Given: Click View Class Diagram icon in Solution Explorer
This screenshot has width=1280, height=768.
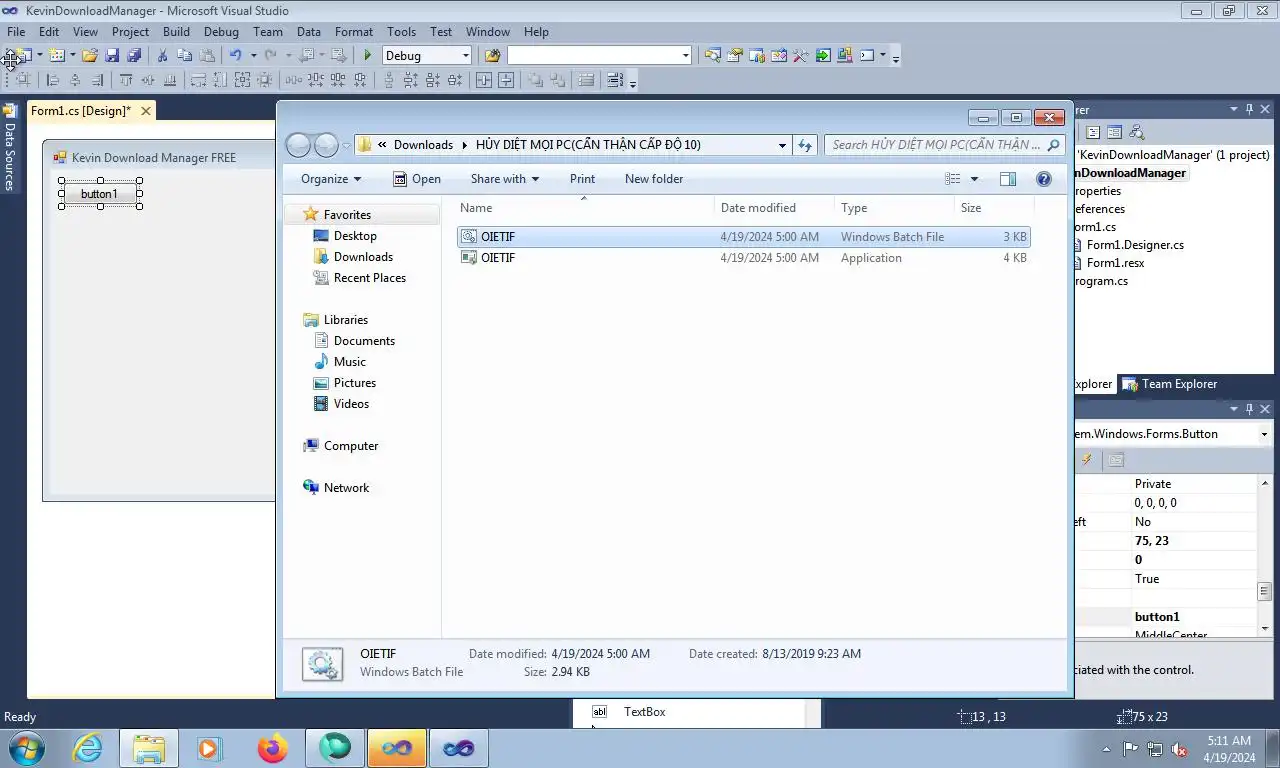Looking at the screenshot, I should click(x=1136, y=132).
